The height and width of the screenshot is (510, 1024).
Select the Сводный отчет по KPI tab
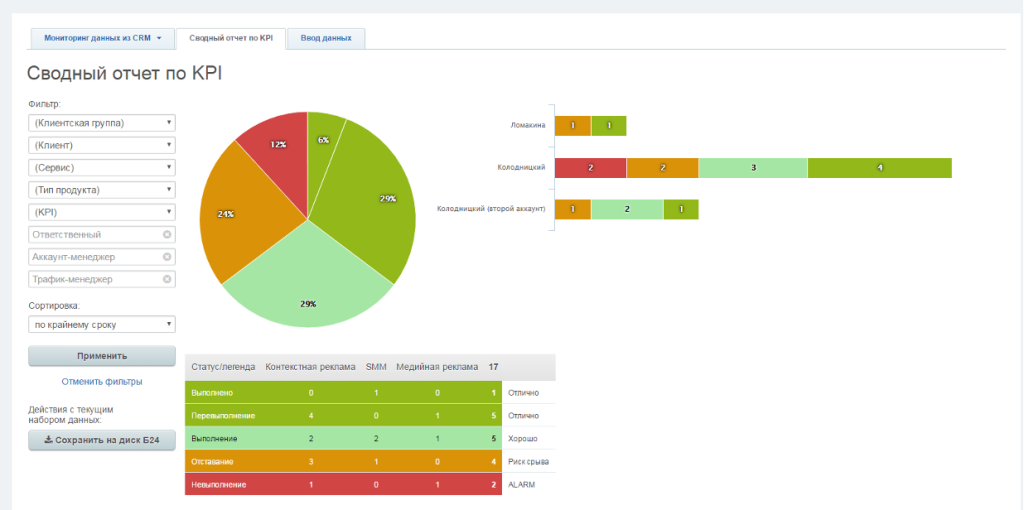pyautogui.click(x=230, y=38)
